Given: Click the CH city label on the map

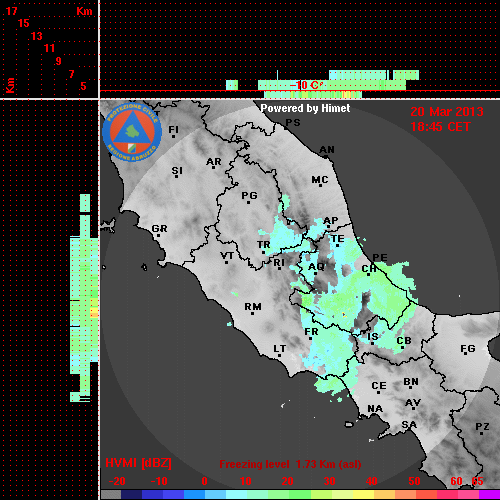Looking at the screenshot, I should click(x=369, y=268).
